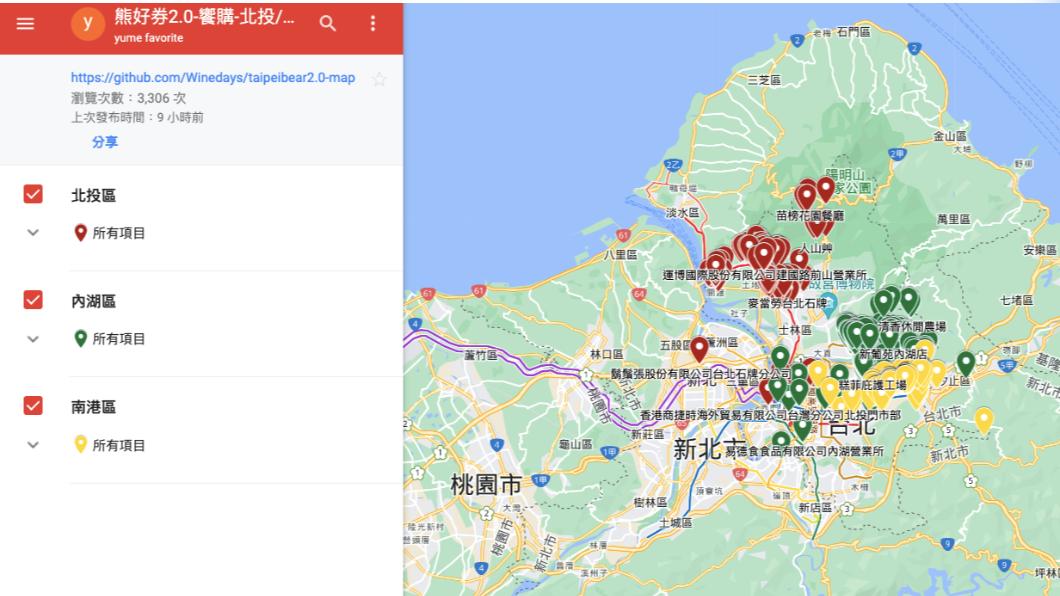Open the search magnifier icon
The image size is (1060, 596).
click(328, 24)
